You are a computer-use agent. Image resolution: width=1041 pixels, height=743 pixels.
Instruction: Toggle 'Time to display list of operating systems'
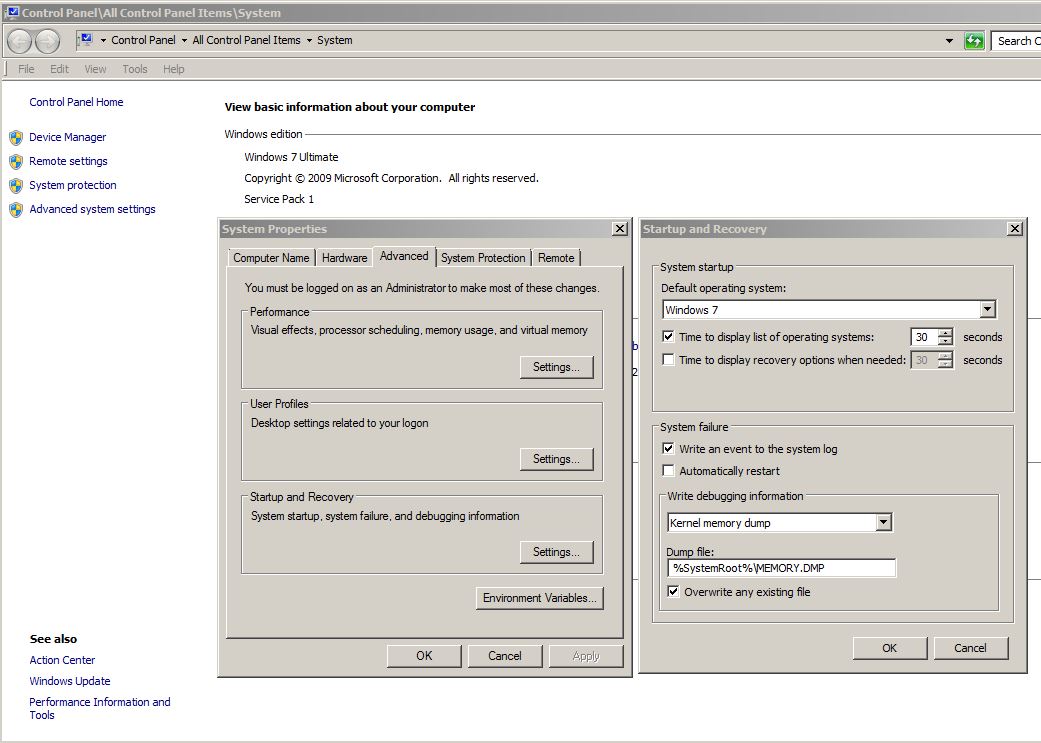[x=668, y=337]
